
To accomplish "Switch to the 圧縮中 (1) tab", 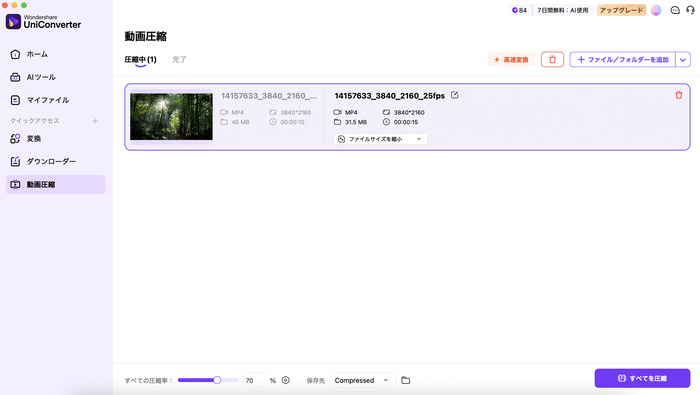I will [x=140, y=60].
